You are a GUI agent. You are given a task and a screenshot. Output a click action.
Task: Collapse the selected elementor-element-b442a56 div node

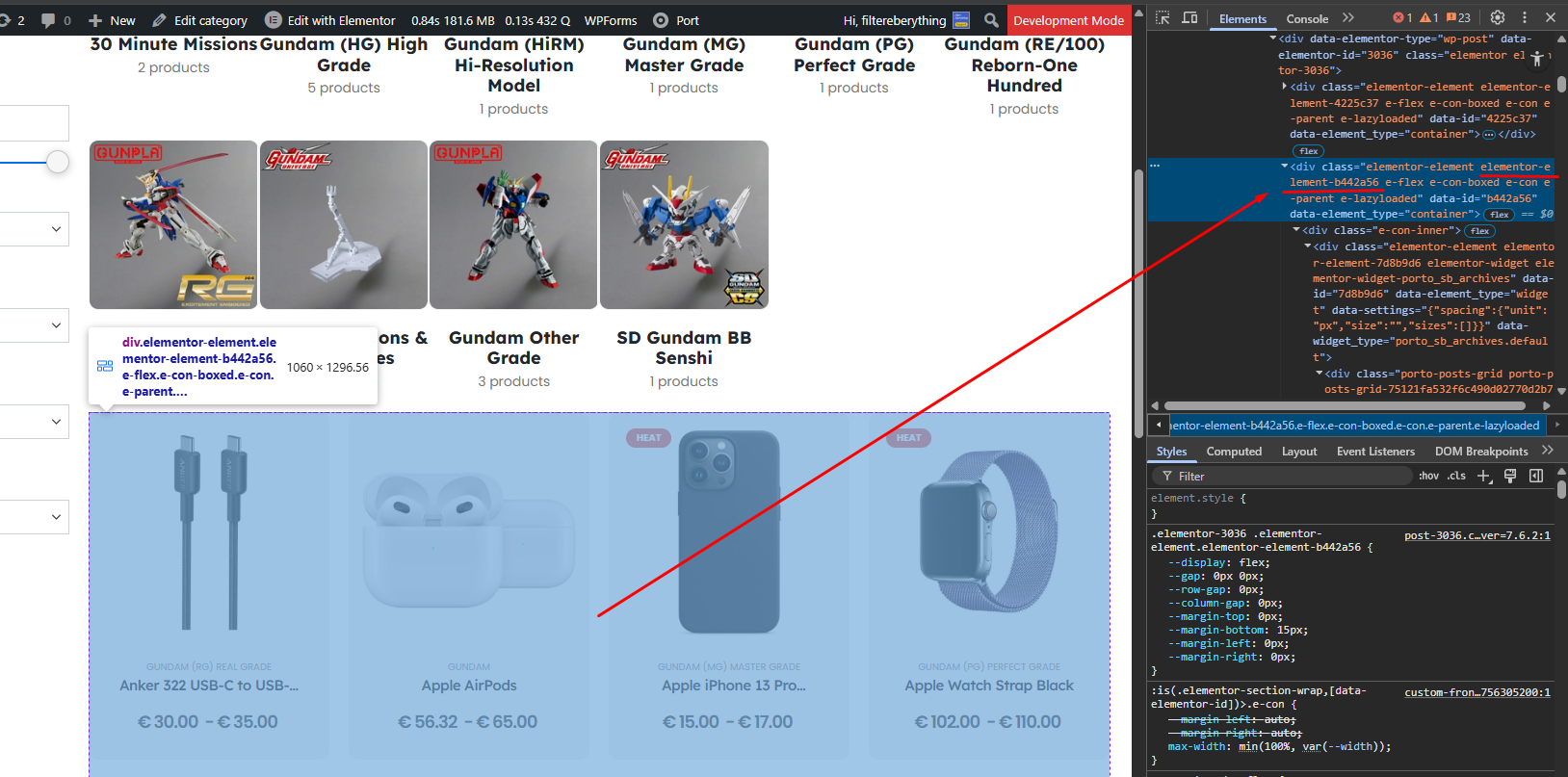point(1285,167)
